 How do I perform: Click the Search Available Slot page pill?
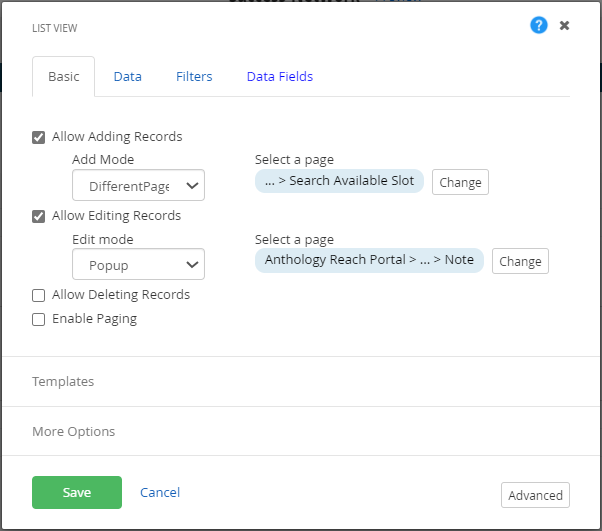(x=340, y=181)
